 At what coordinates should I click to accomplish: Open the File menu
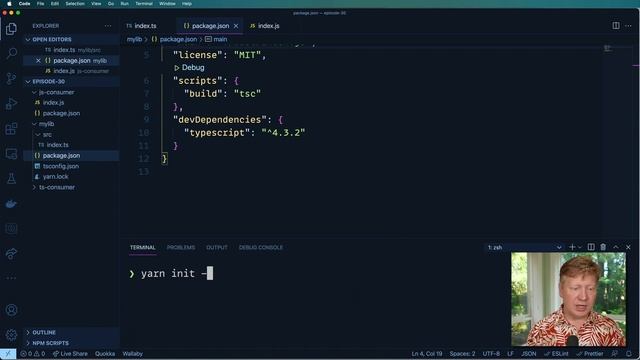40,4
